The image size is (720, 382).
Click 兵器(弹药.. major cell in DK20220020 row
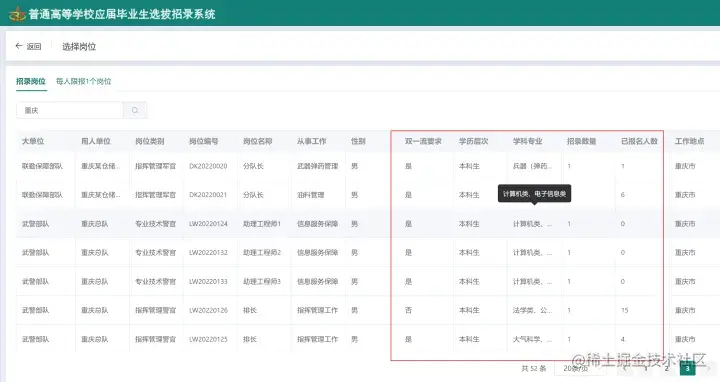533,166
